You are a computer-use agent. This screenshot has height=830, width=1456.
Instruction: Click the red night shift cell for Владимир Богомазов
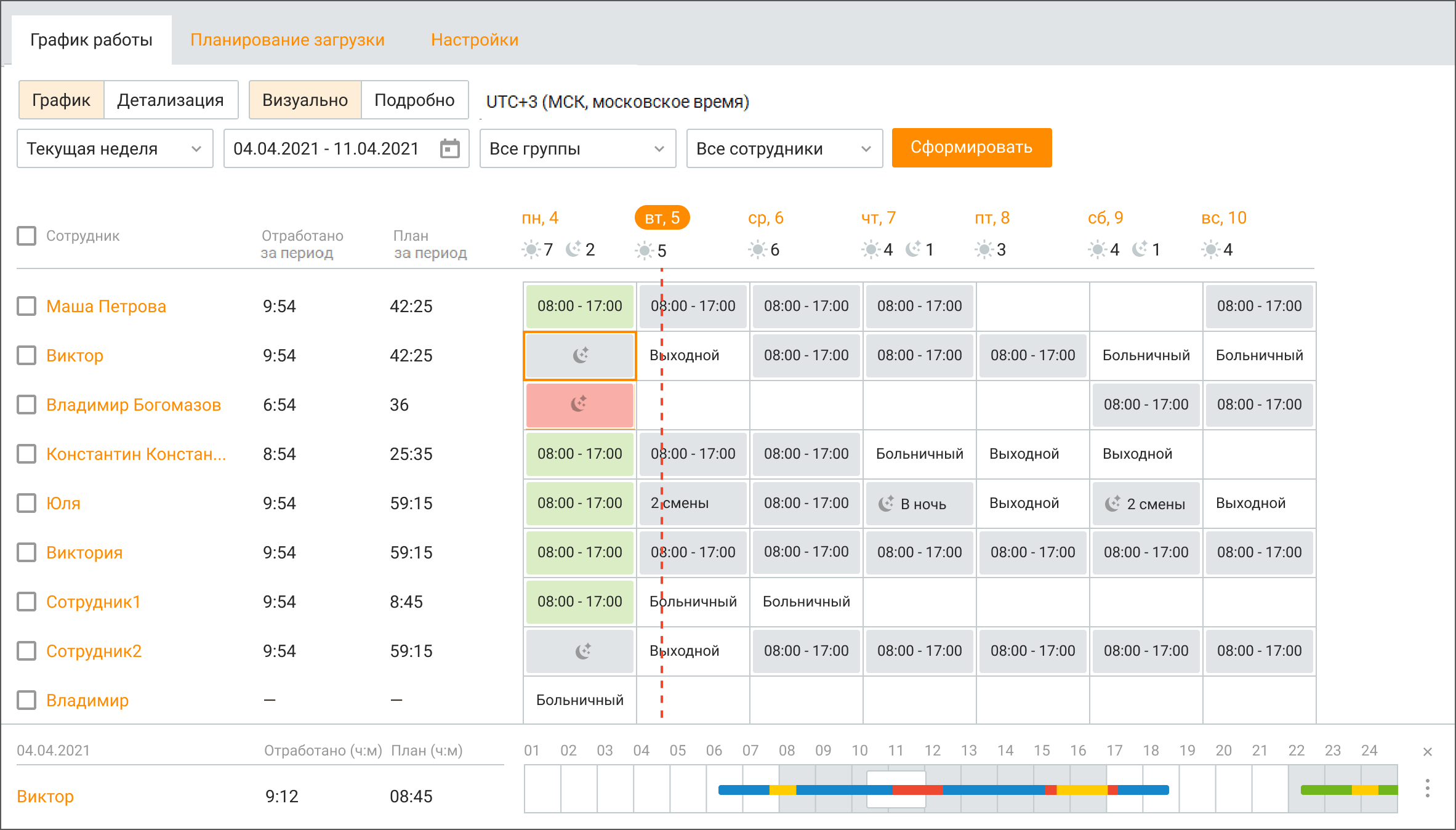coord(579,405)
